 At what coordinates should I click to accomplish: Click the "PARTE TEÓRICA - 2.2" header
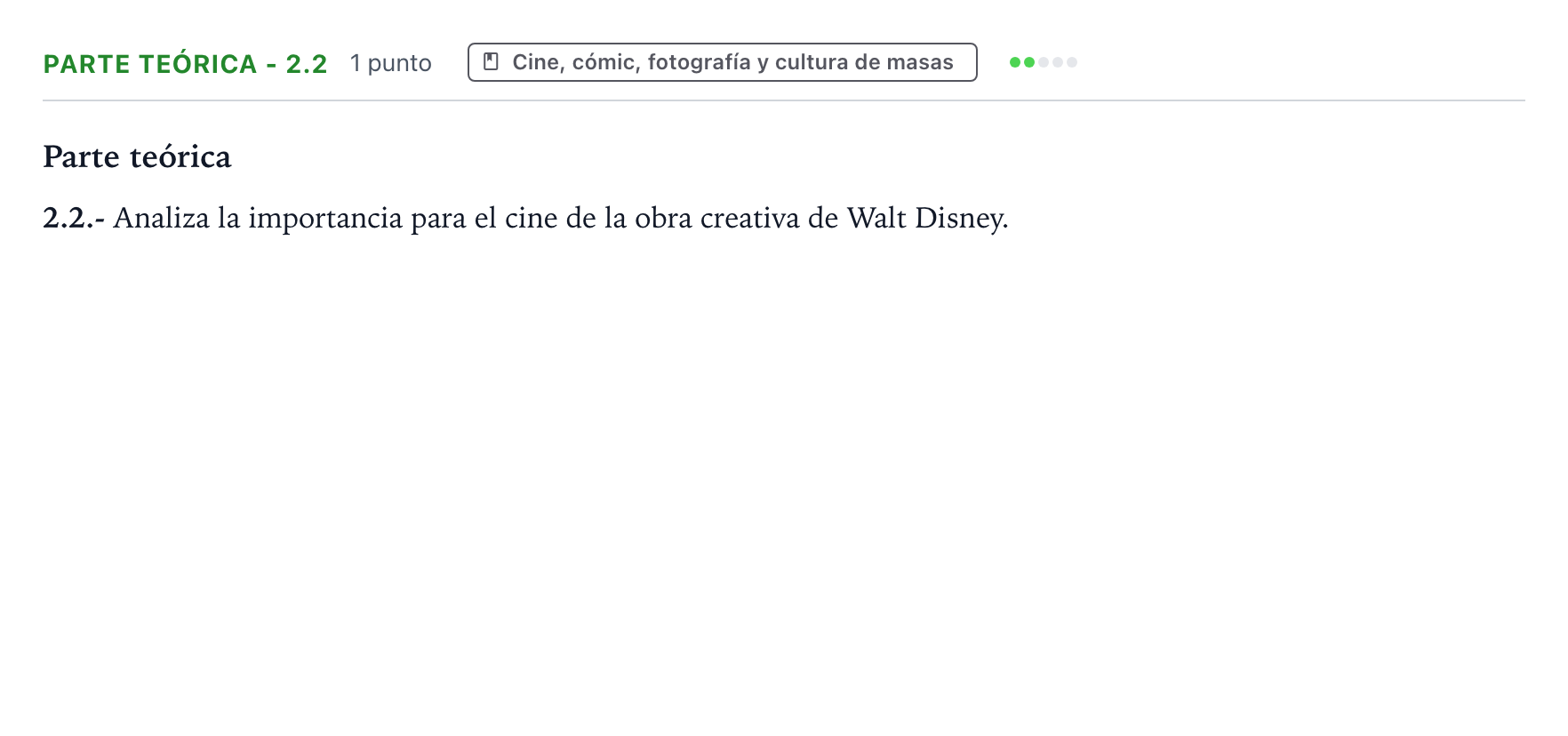pyautogui.click(x=186, y=64)
